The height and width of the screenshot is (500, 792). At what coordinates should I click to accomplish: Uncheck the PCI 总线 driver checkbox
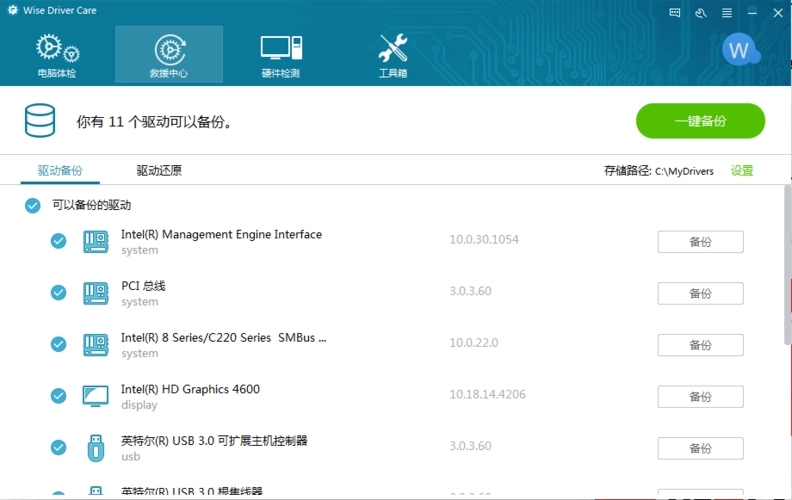pos(59,292)
